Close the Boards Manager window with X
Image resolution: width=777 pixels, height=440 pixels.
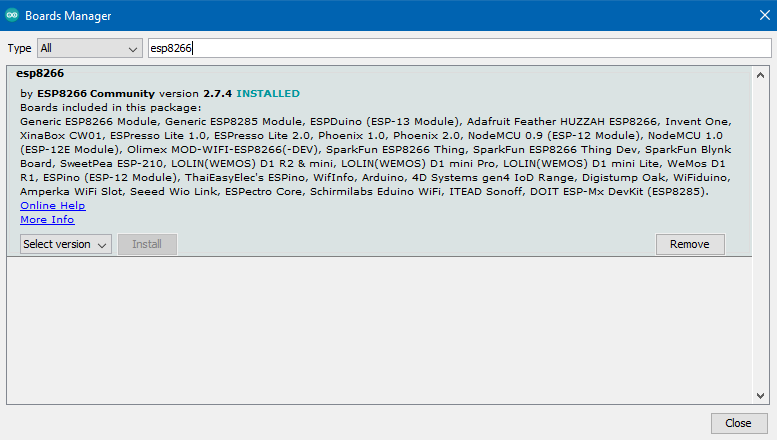765,15
